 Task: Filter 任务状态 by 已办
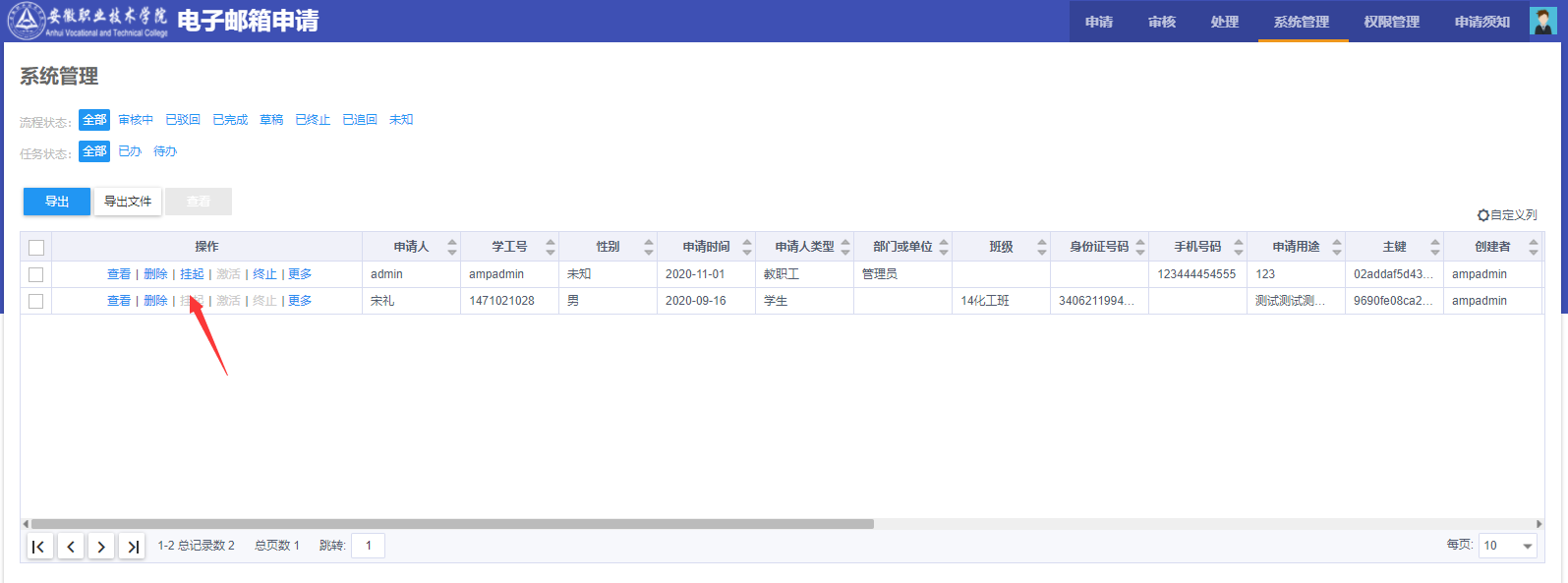tap(130, 151)
